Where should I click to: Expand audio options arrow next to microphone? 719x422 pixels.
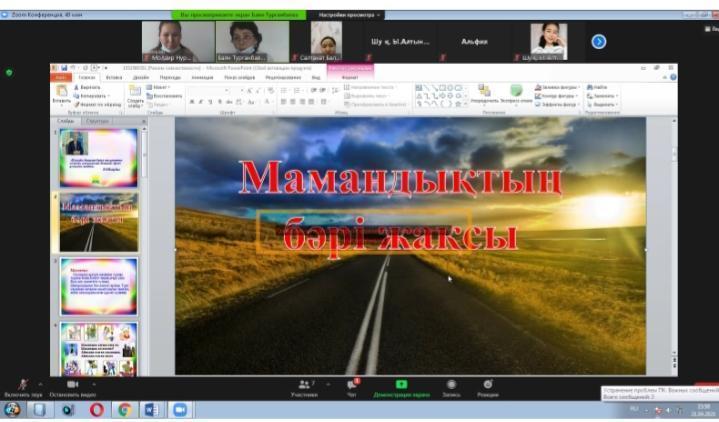40,384
